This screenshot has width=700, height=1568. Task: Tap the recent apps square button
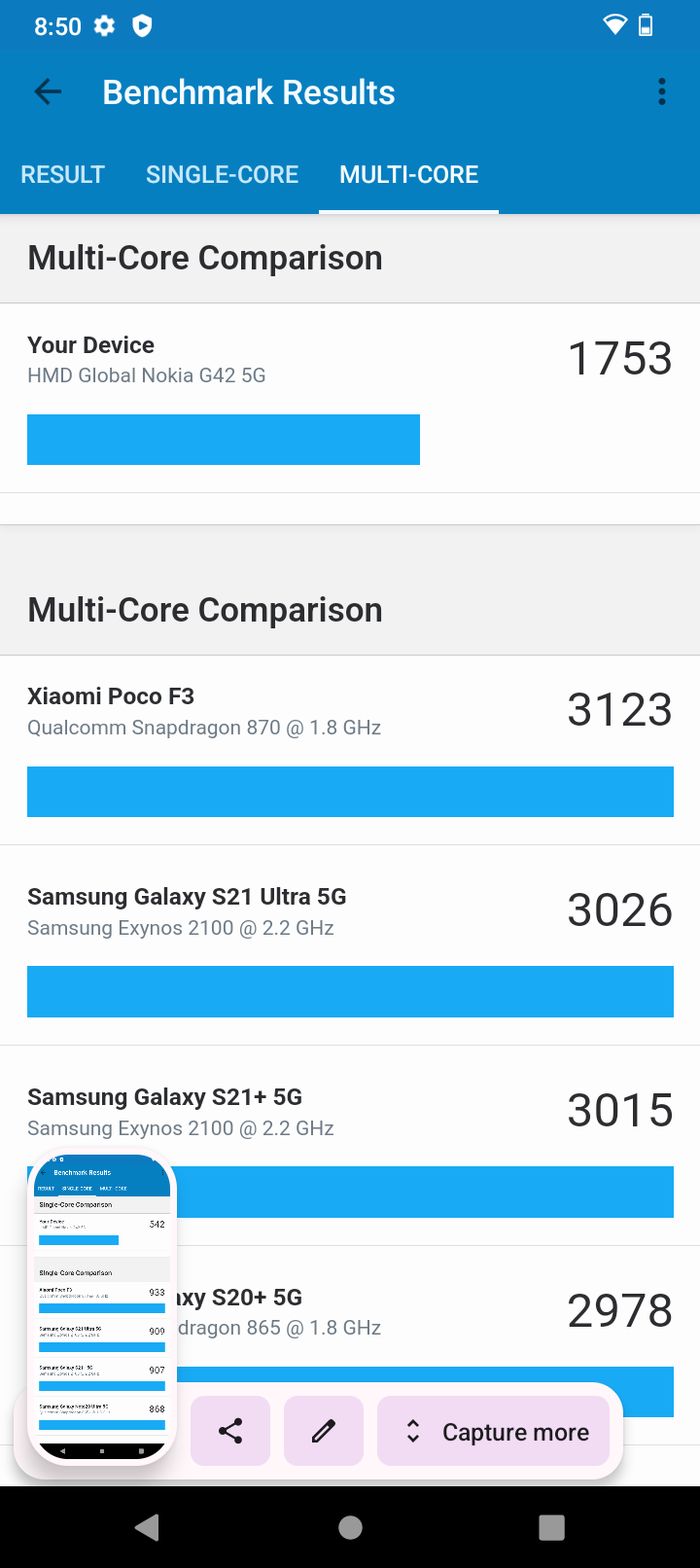[551, 1527]
